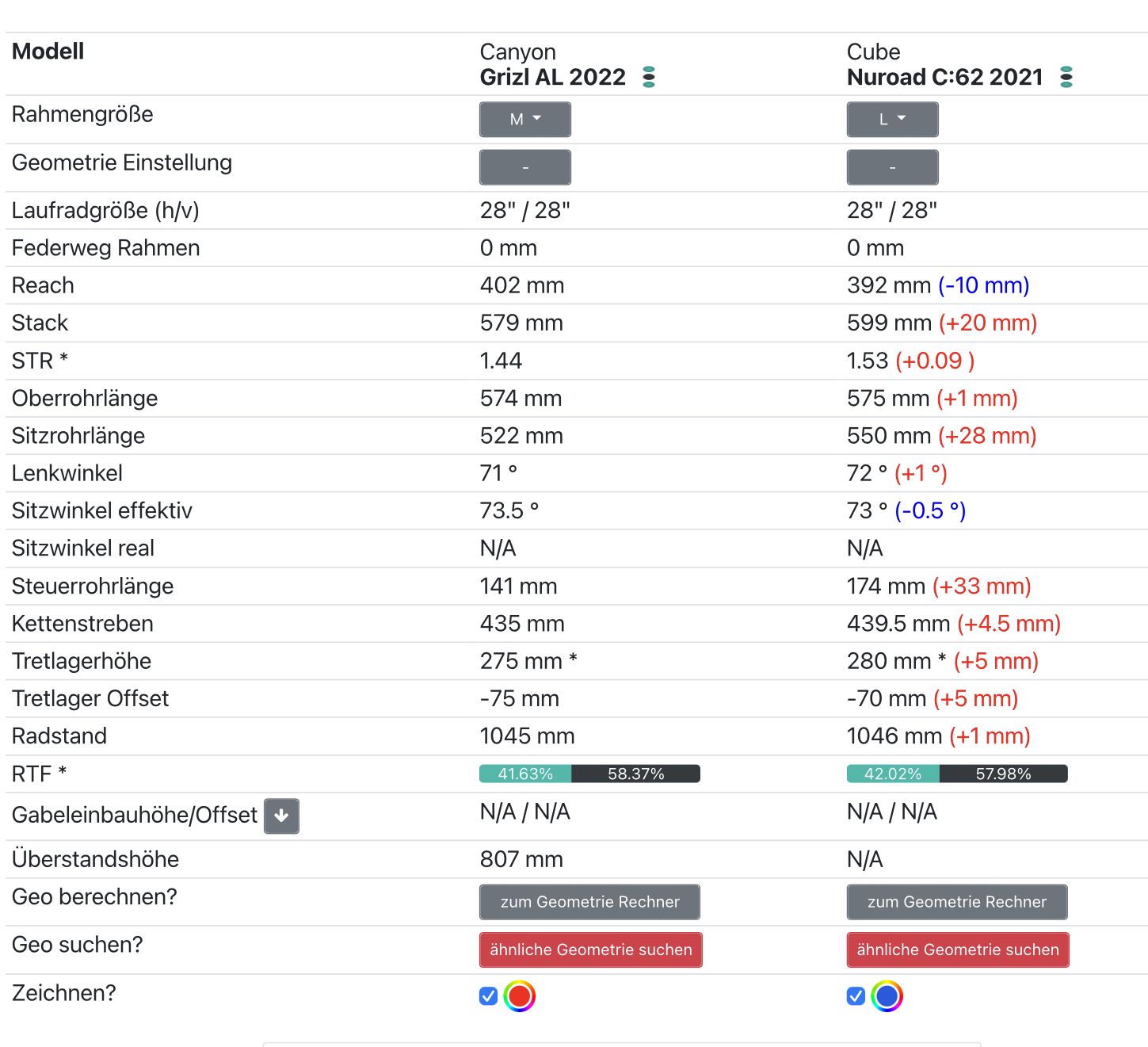Open zum Geometrie Rechner for Cube Nuroad

click(x=957, y=902)
